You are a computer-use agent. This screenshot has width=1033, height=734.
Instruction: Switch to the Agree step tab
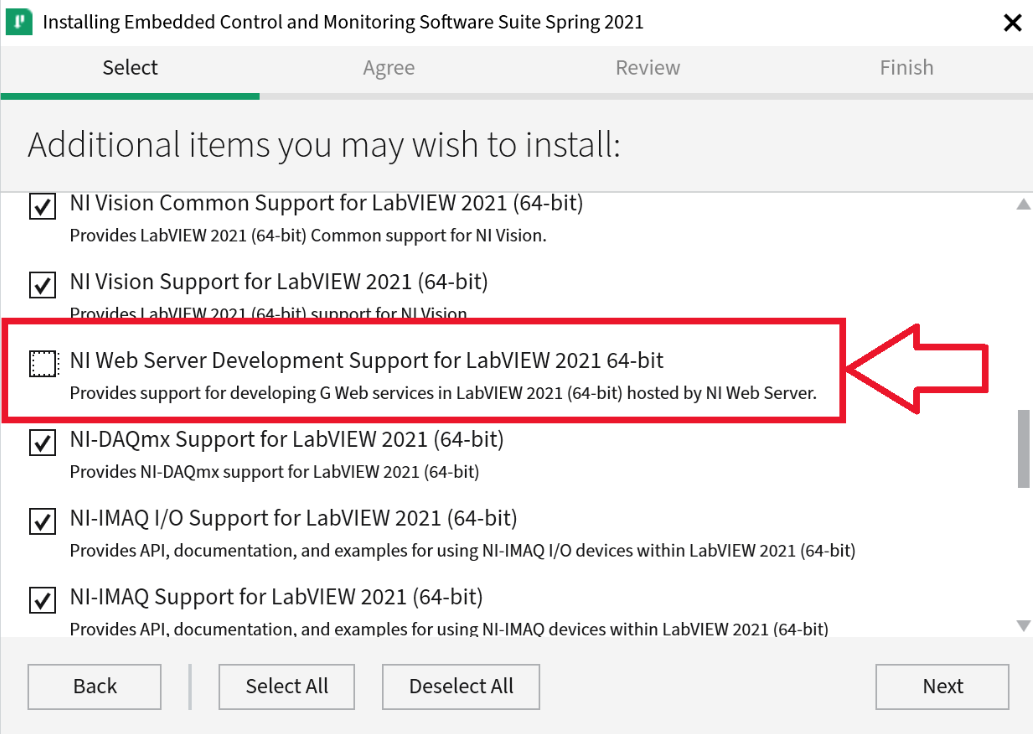click(389, 68)
